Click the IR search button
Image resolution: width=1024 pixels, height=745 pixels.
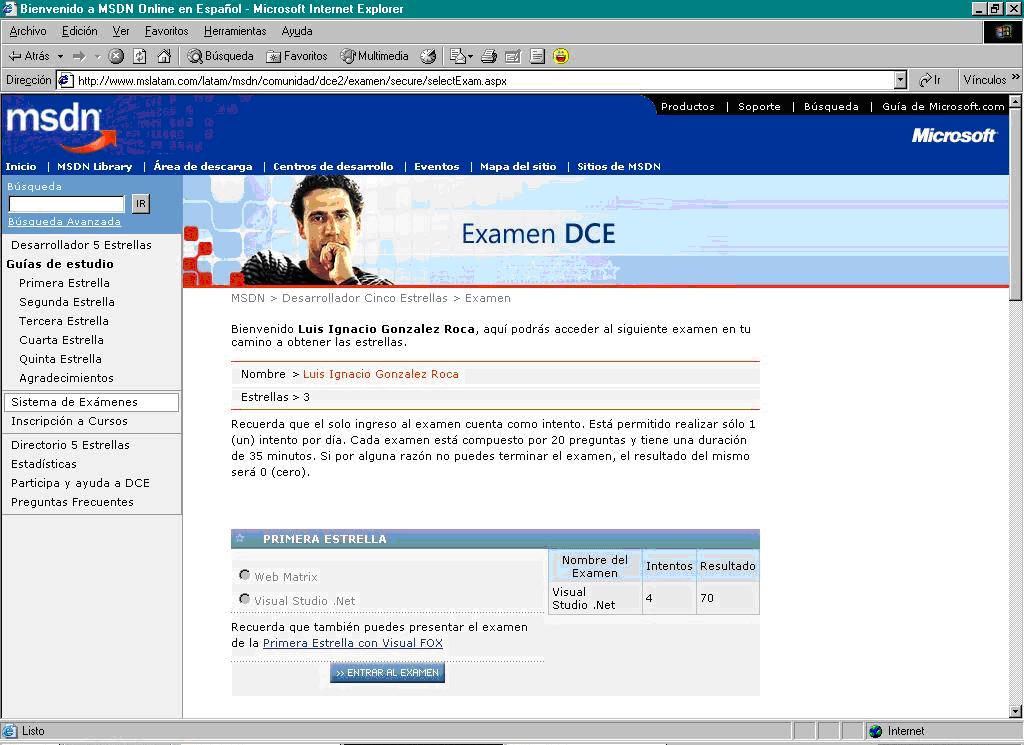pos(140,204)
